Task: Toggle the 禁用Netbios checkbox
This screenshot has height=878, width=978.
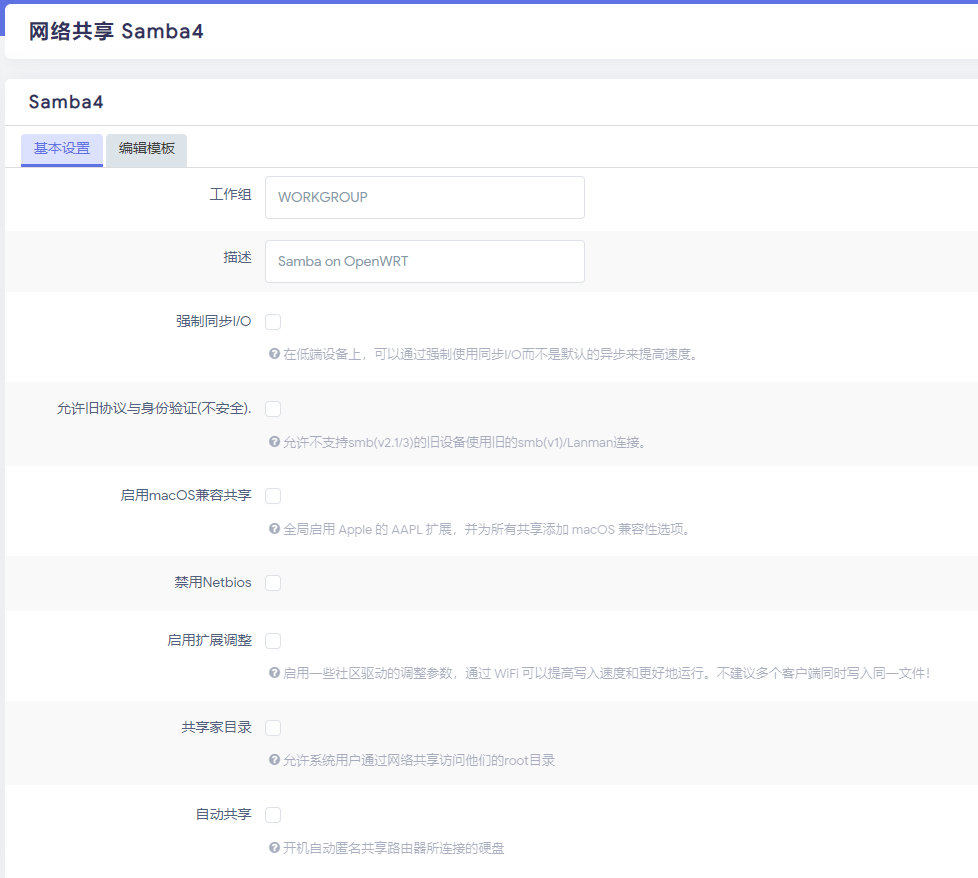Action: (273, 582)
